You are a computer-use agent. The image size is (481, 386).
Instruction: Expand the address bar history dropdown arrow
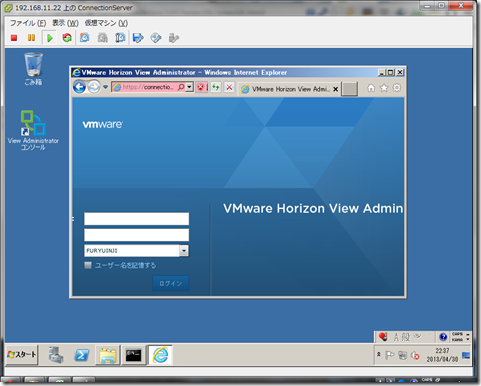189,87
